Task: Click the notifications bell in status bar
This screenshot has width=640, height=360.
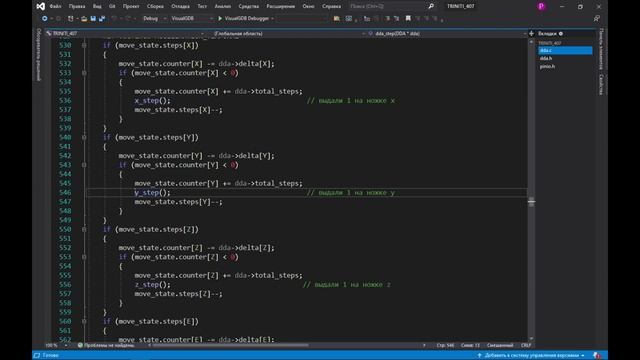Action: (x=597, y=356)
